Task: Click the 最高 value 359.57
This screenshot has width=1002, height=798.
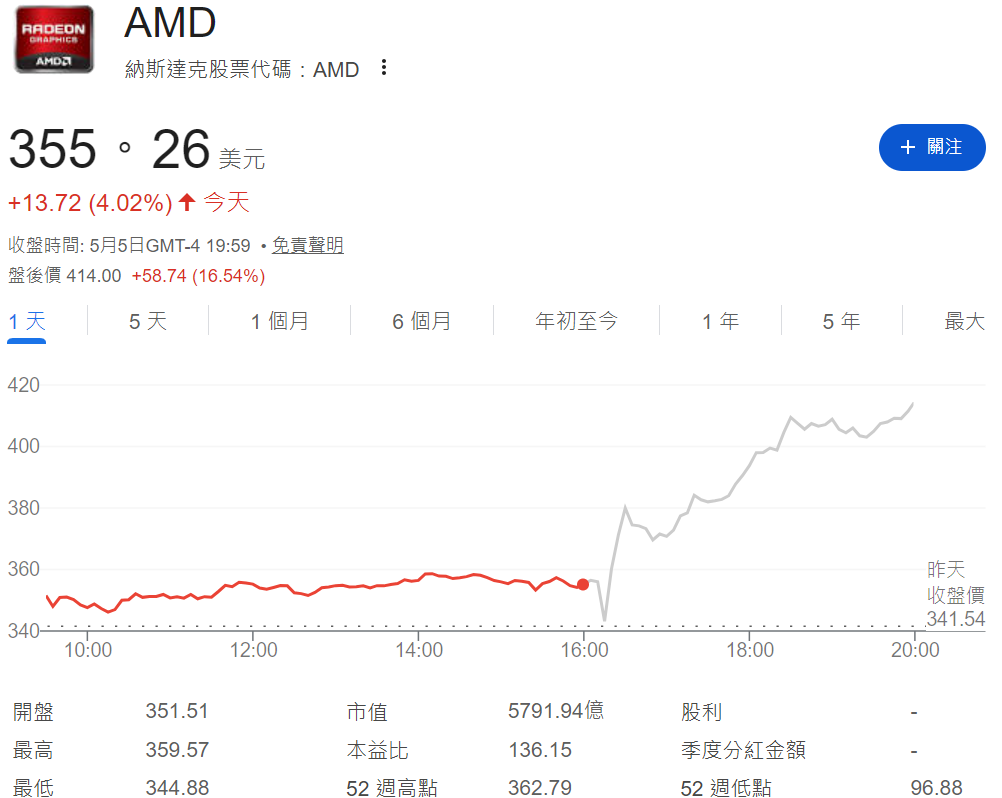Action: (177, 749)
